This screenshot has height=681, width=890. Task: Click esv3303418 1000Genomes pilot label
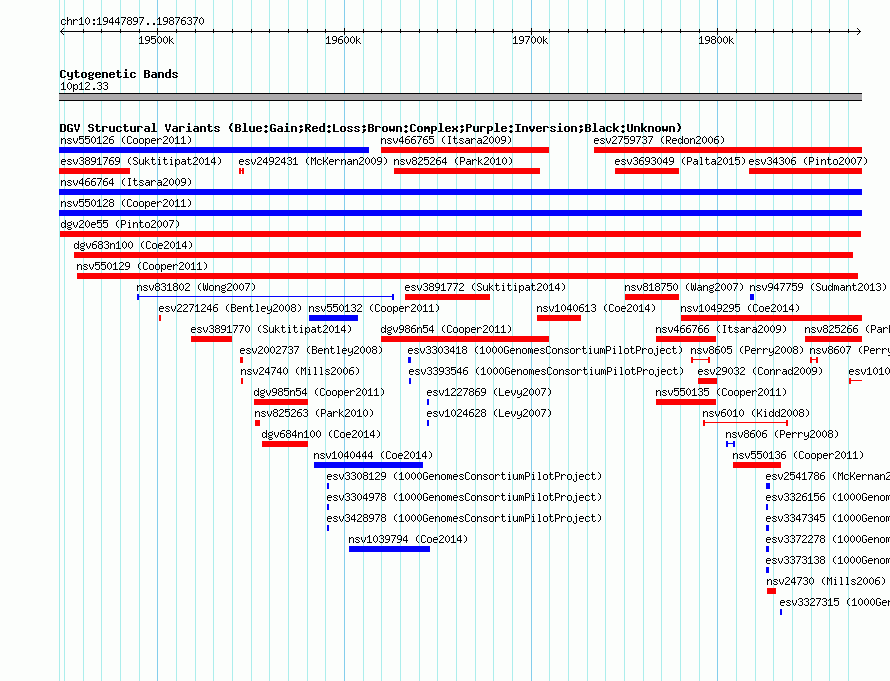click(545, 350)
